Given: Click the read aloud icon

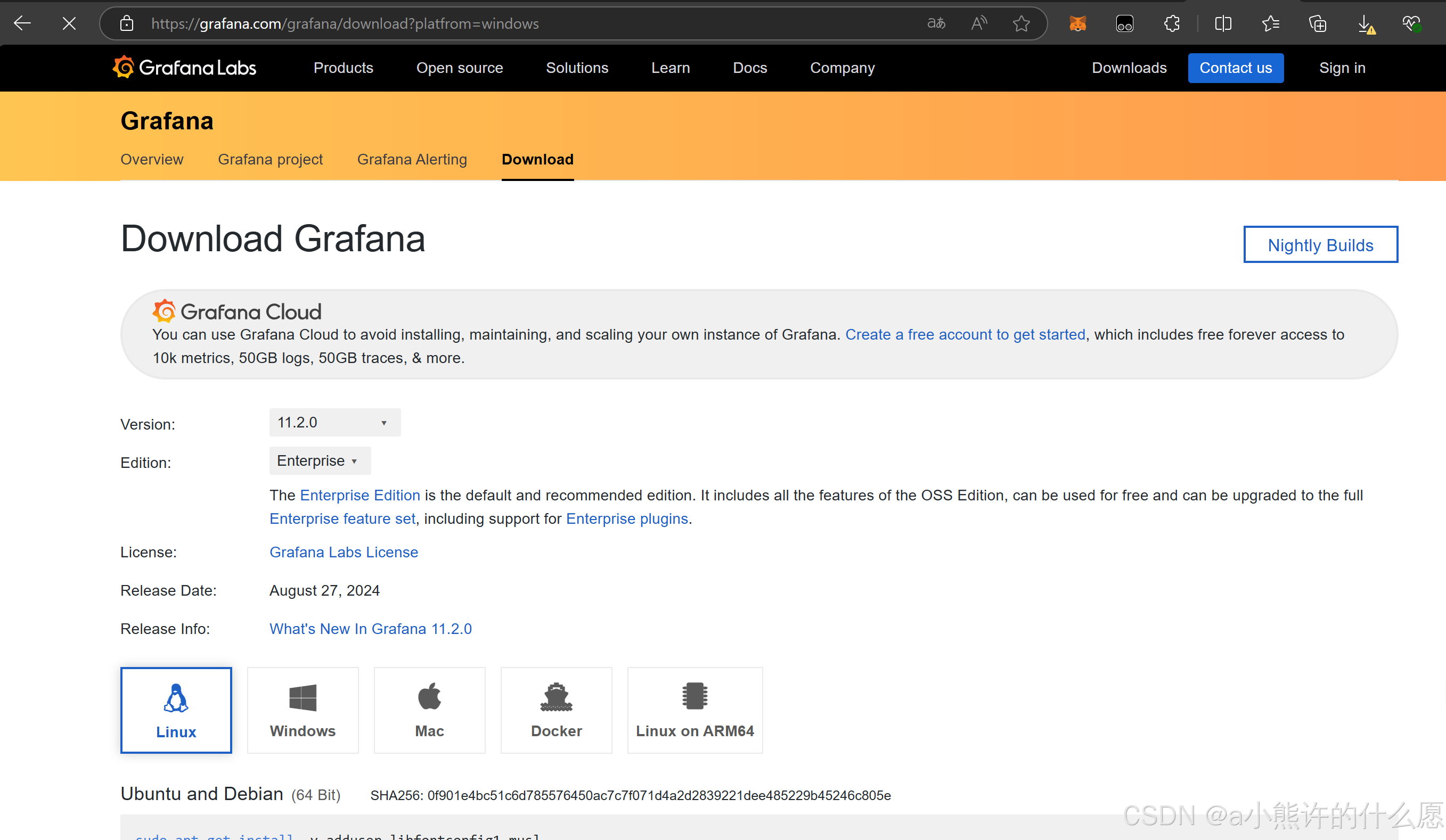Looking at the screenshot, I should coord(979,23).
